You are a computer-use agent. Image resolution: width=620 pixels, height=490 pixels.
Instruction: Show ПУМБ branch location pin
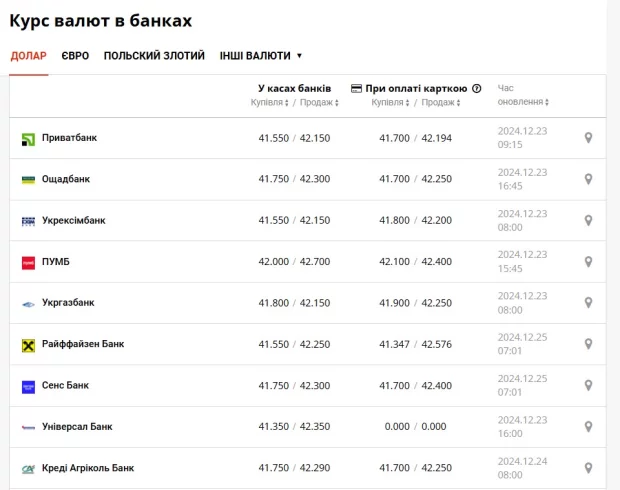588,262
